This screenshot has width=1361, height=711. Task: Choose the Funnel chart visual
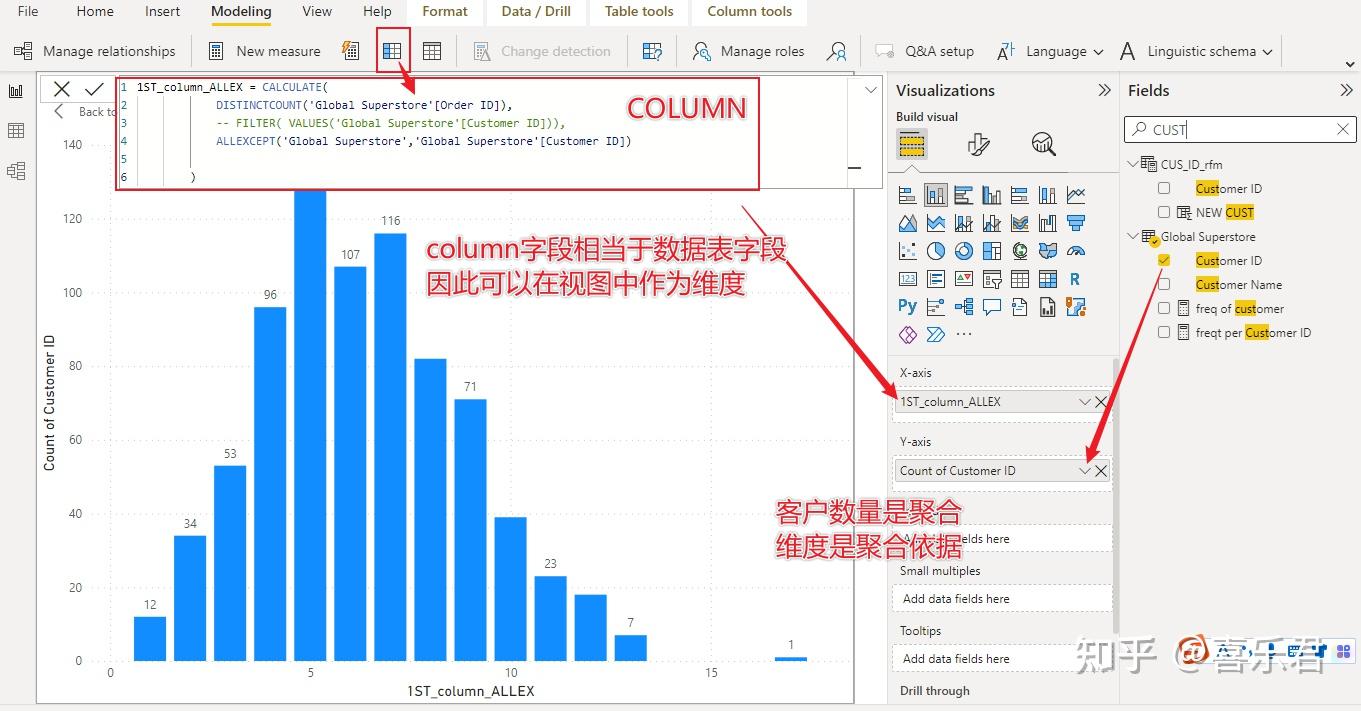1076,223
